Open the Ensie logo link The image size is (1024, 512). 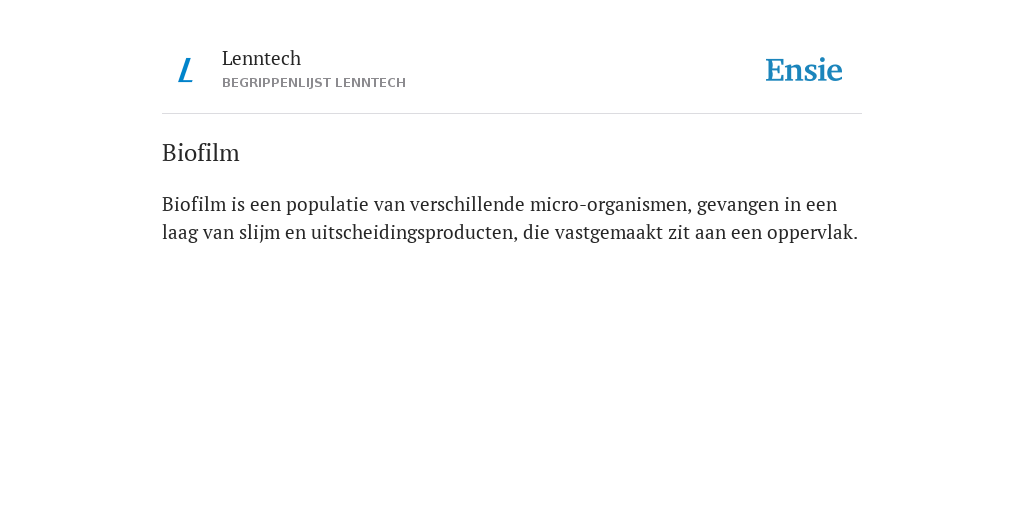click(x=804, y=70)
